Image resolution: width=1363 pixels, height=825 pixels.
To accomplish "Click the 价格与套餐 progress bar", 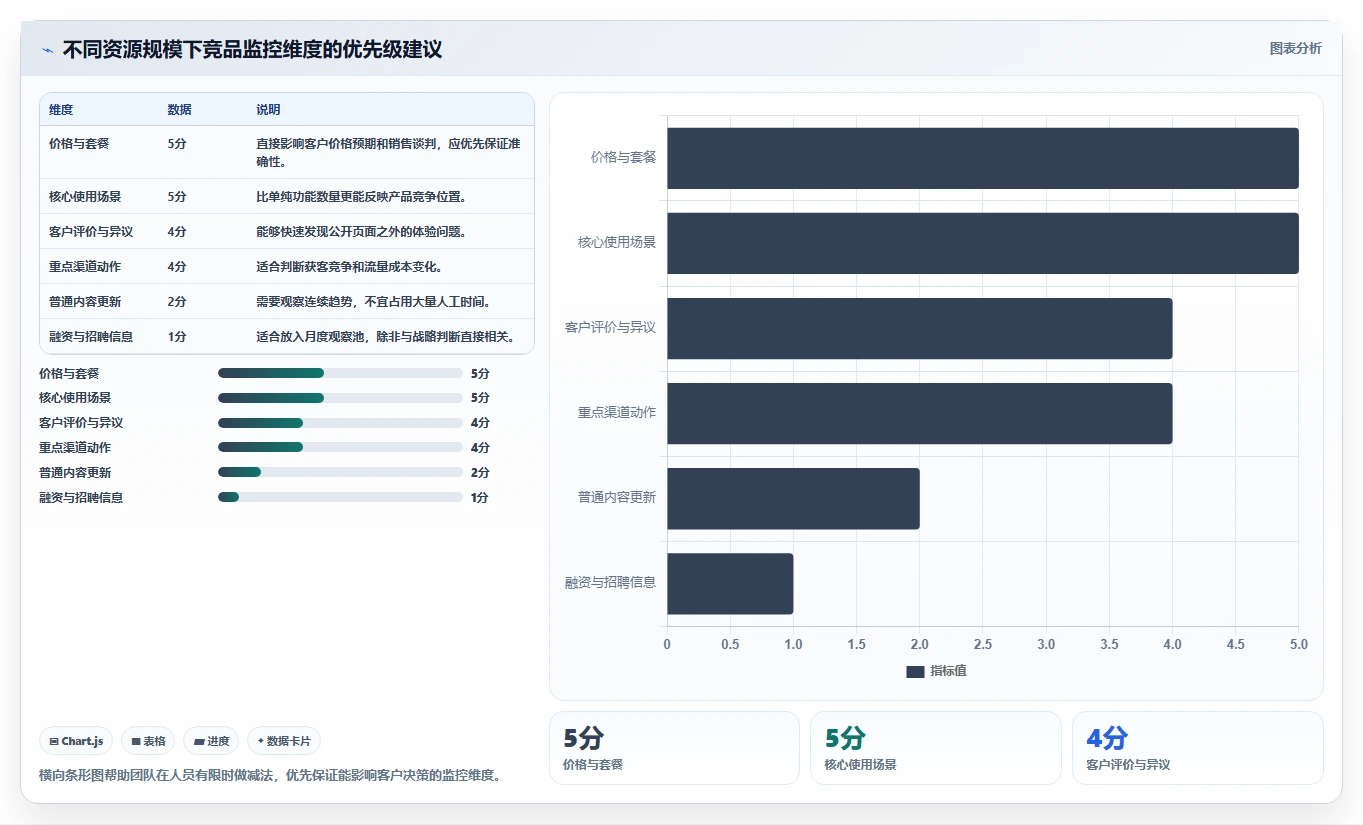I will [x=340, y=373].
